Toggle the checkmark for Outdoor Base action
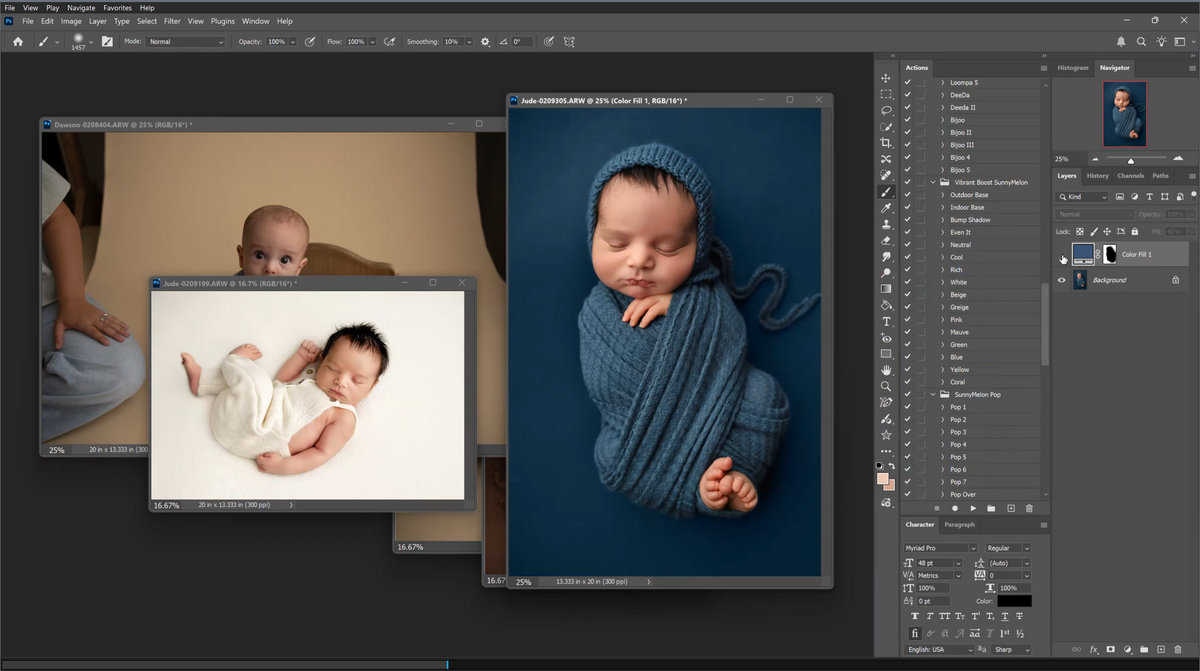The image size is (1200, 671). [x=907, y=195]
